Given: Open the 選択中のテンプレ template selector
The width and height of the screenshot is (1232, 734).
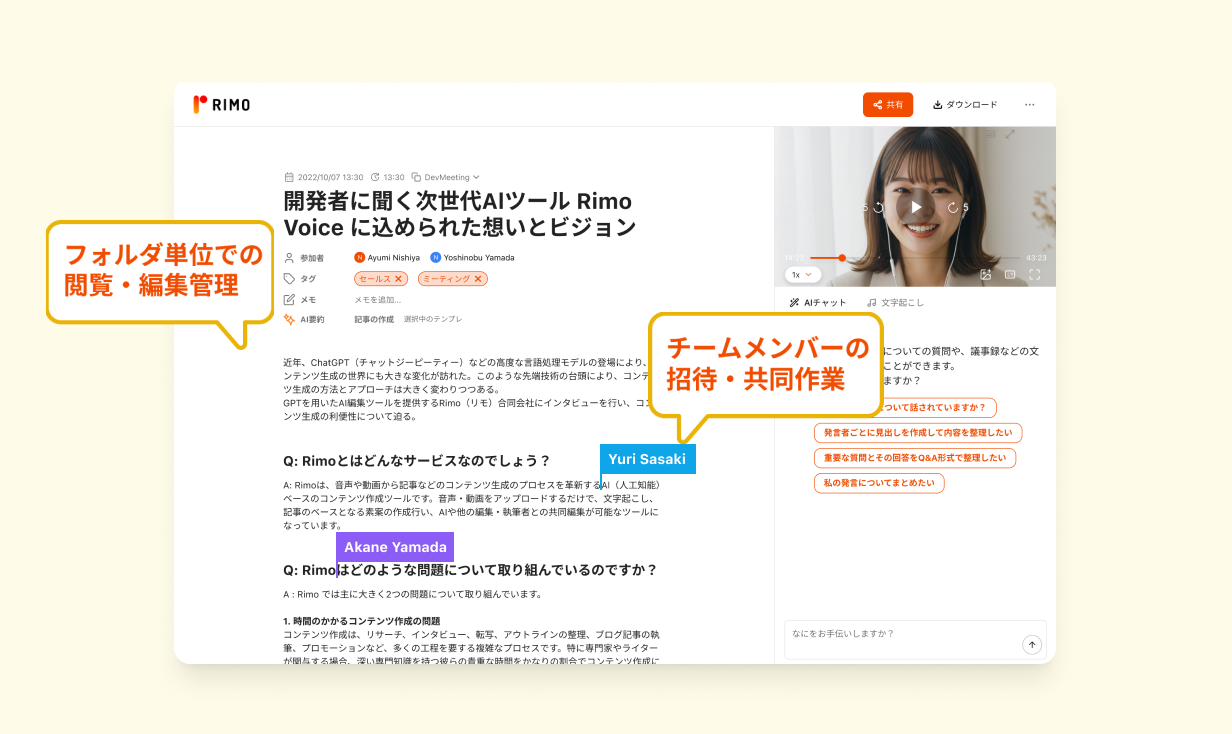Looking at the screenshot, I should 433,319.
